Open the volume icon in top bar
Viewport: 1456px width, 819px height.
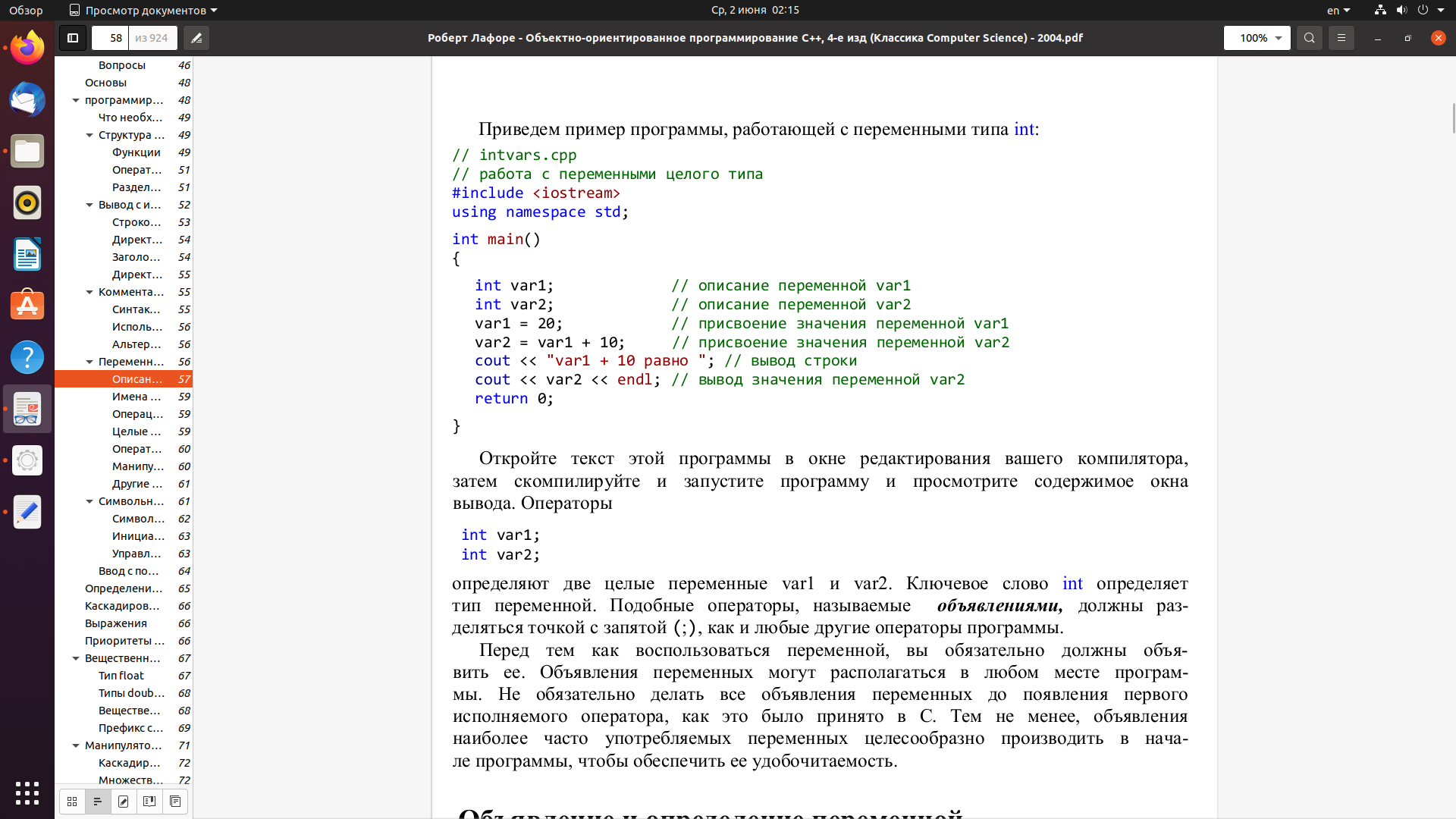click(1401, 10)
